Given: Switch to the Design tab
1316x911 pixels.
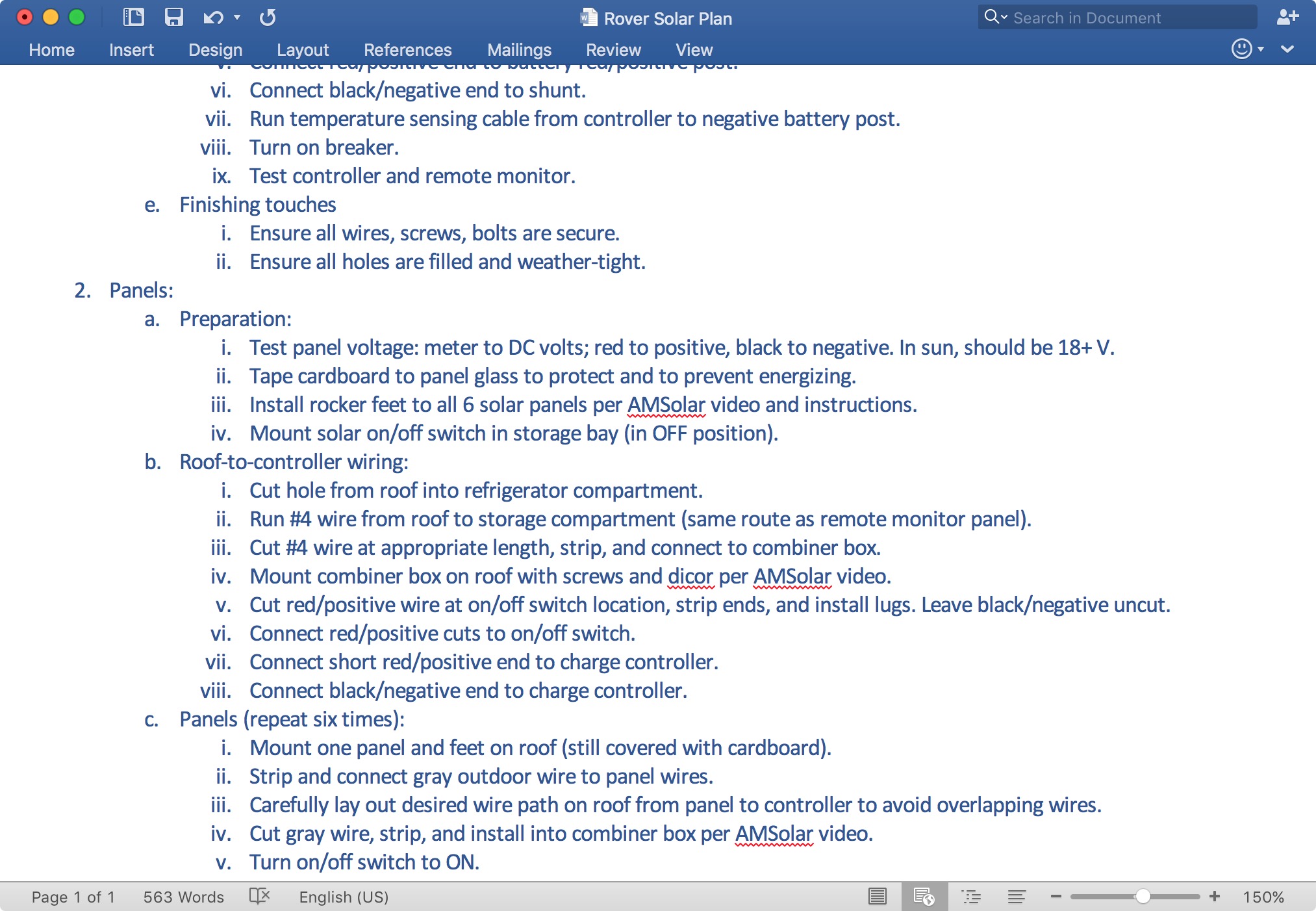Looking at the screenshot, I should coord(215,50).
